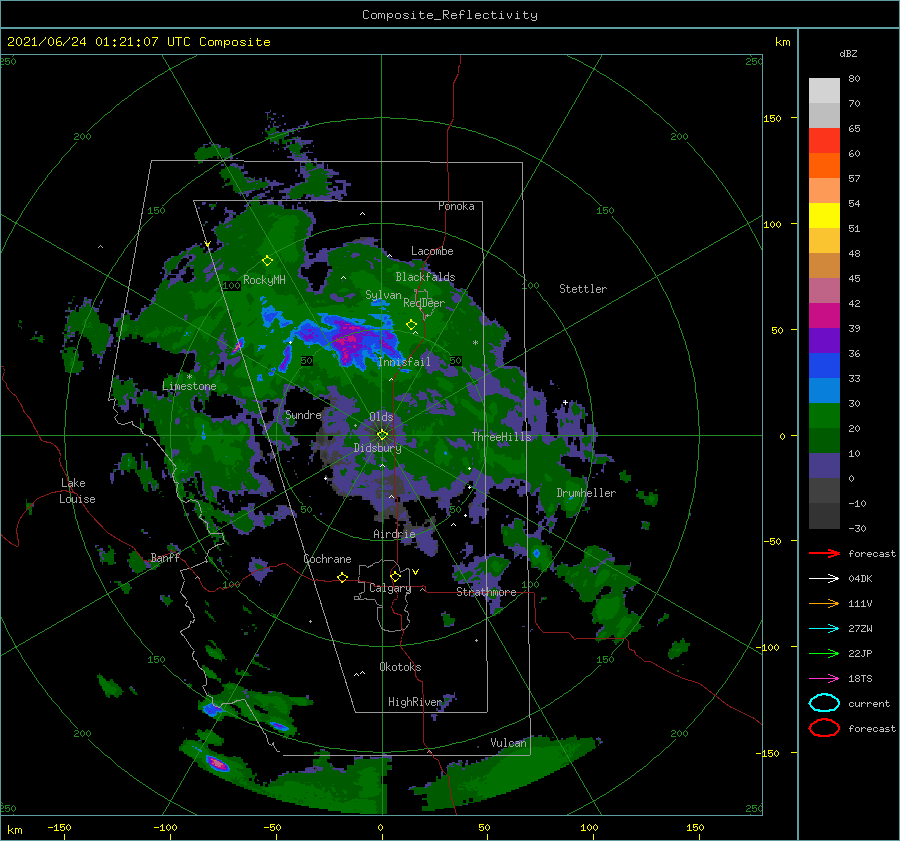Screen dimensions: 900x841
Task: Click the Sundre town label
Action: point(303,414)
